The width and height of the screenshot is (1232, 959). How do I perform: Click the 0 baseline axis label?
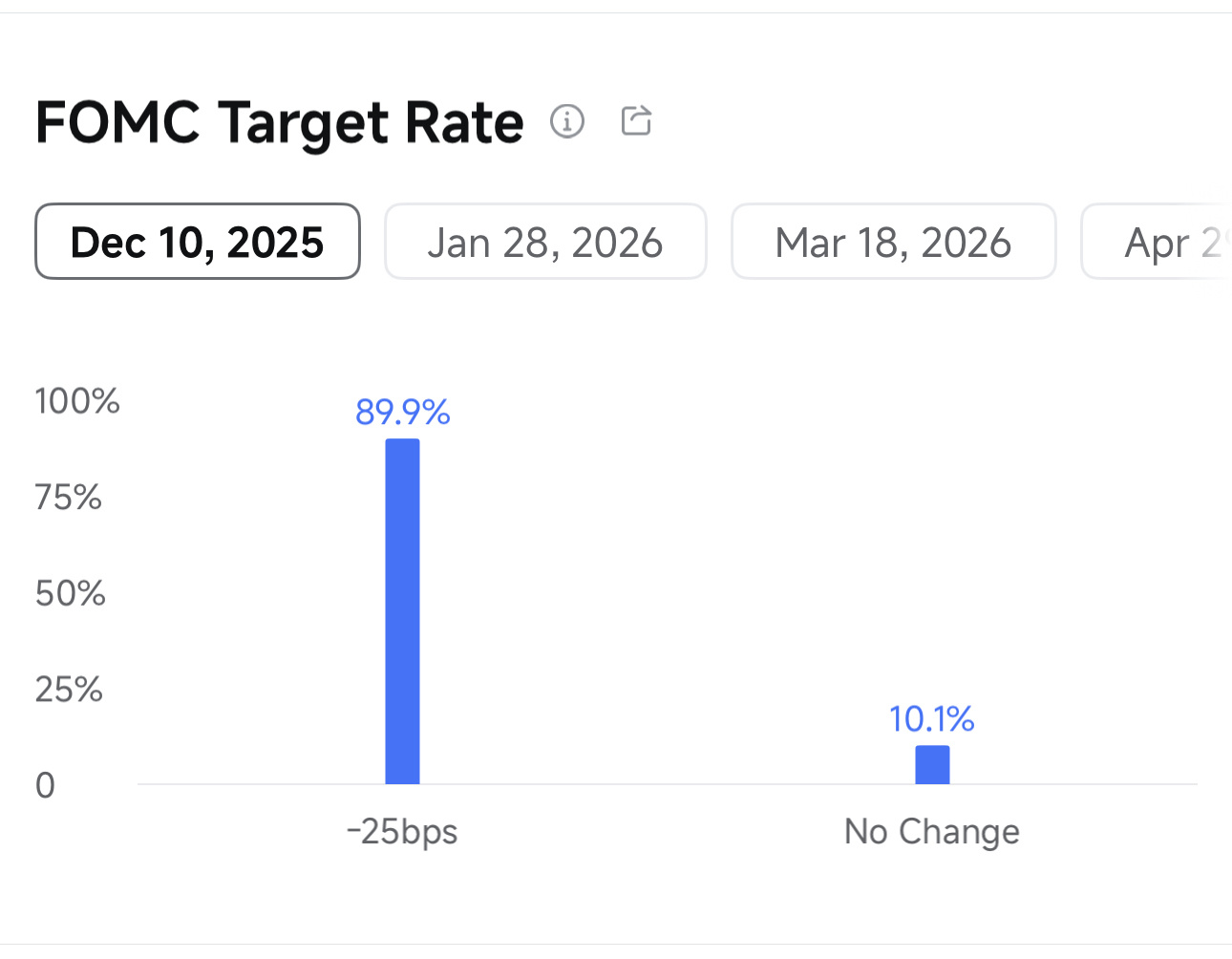tap(45, 785)
